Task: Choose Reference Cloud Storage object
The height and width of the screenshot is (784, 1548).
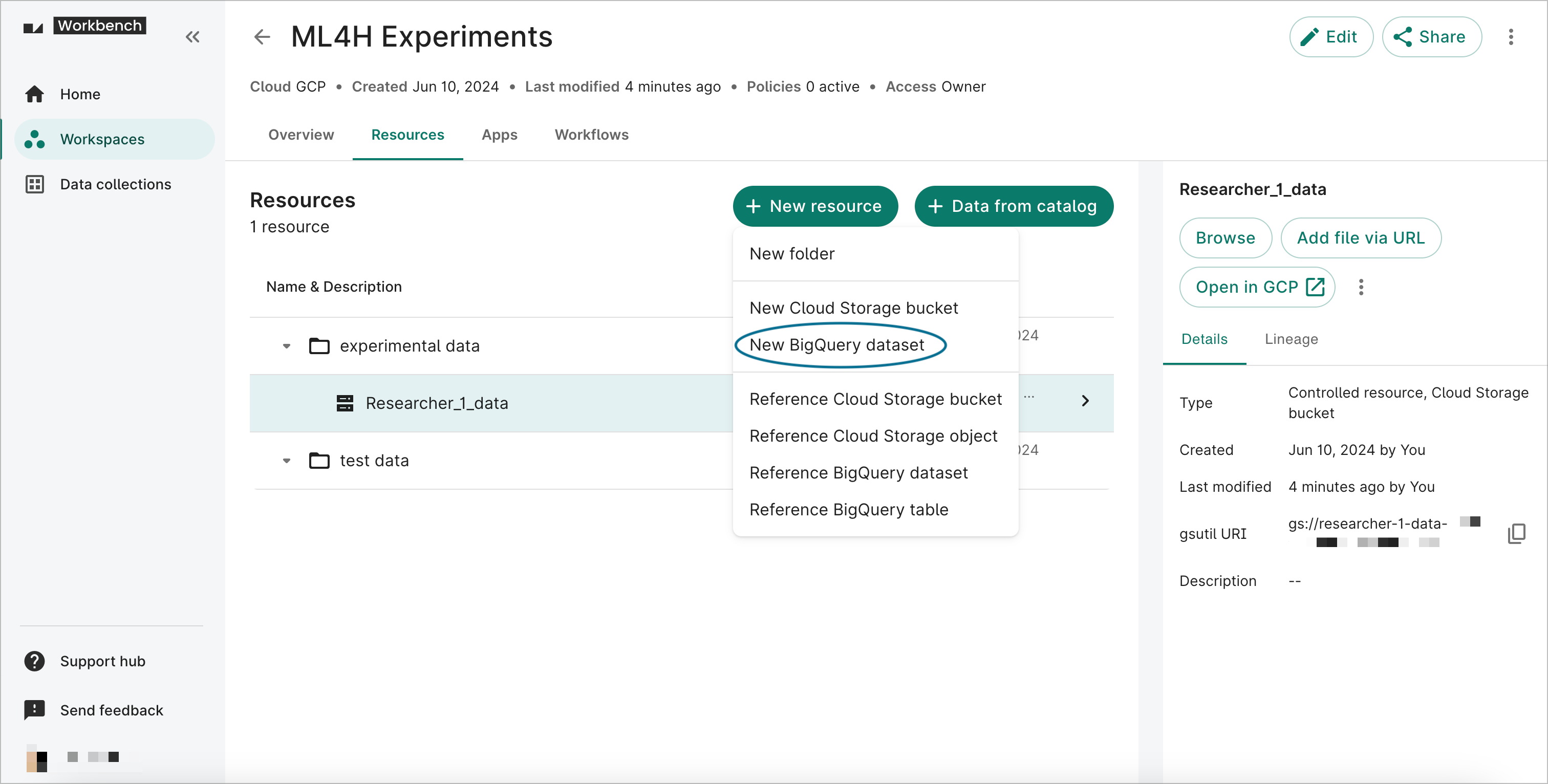Action: [875, 436]
